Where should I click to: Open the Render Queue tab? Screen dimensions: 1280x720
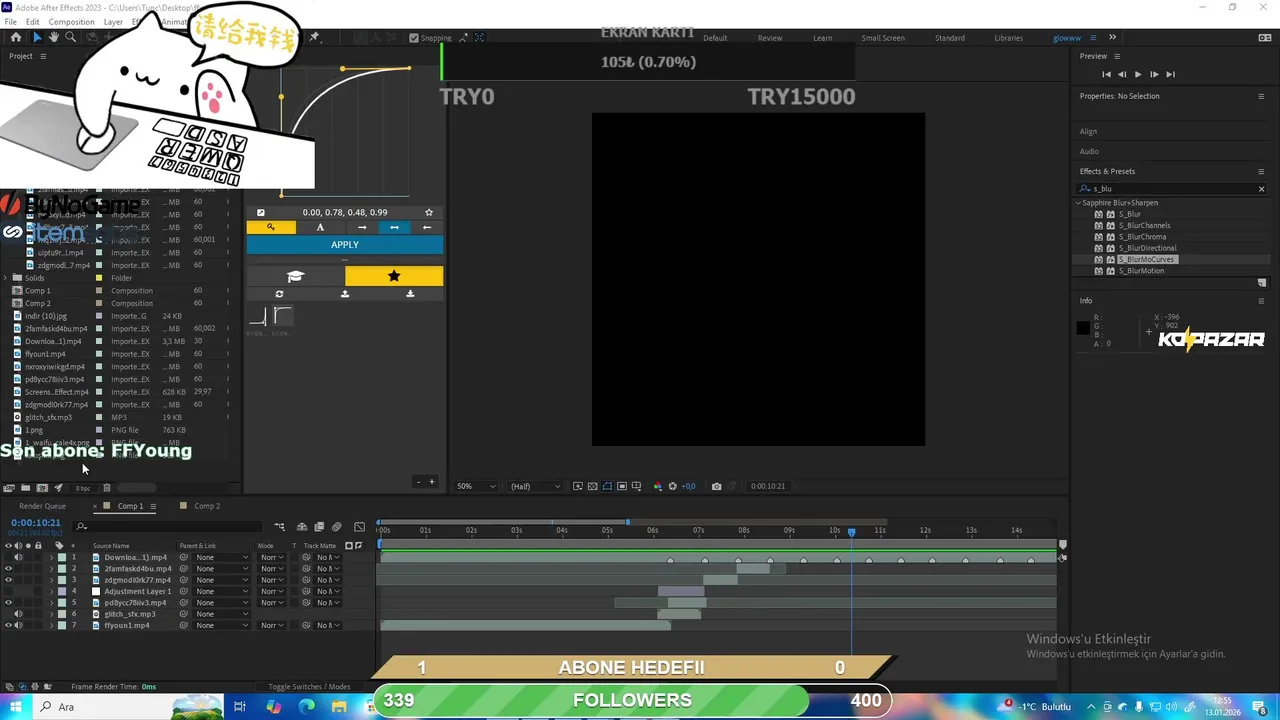(42, 506)
